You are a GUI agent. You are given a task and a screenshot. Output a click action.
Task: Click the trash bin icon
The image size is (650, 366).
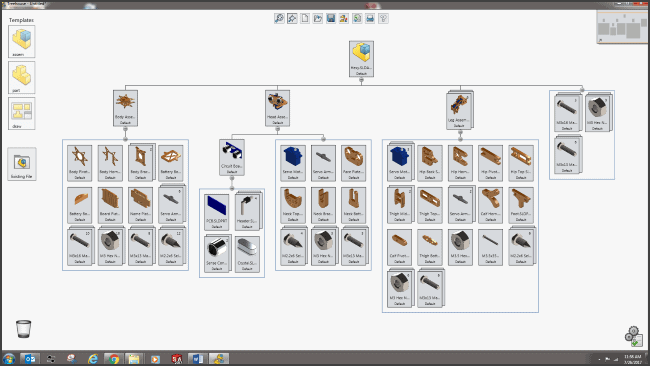pyautogui.click(x=23, y=329)
